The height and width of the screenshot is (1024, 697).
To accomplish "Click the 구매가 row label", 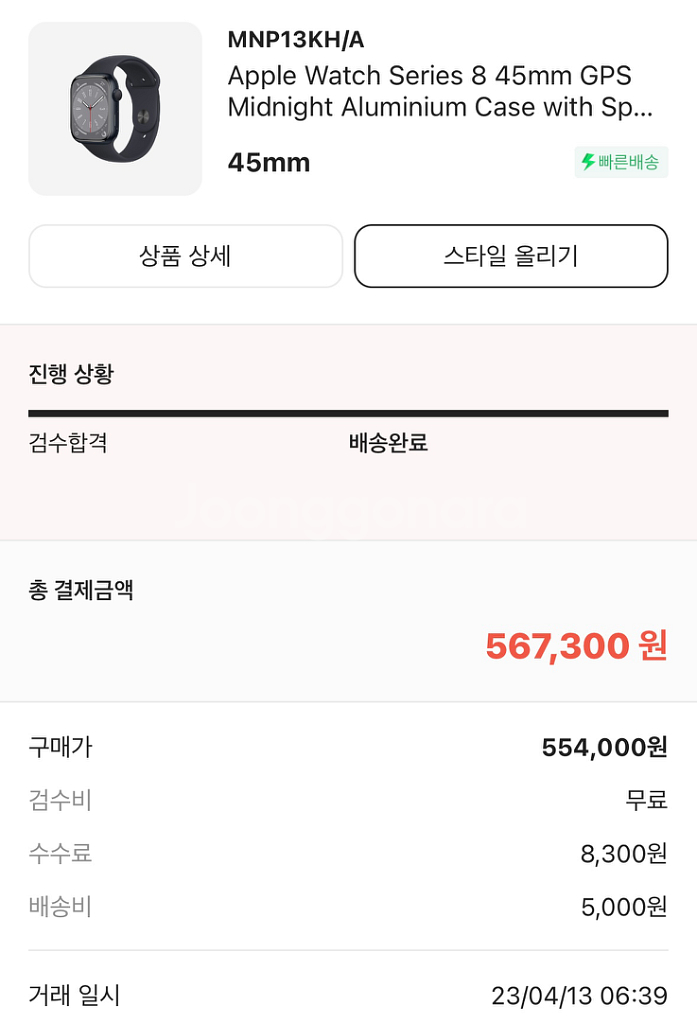I will coord(60,747).
